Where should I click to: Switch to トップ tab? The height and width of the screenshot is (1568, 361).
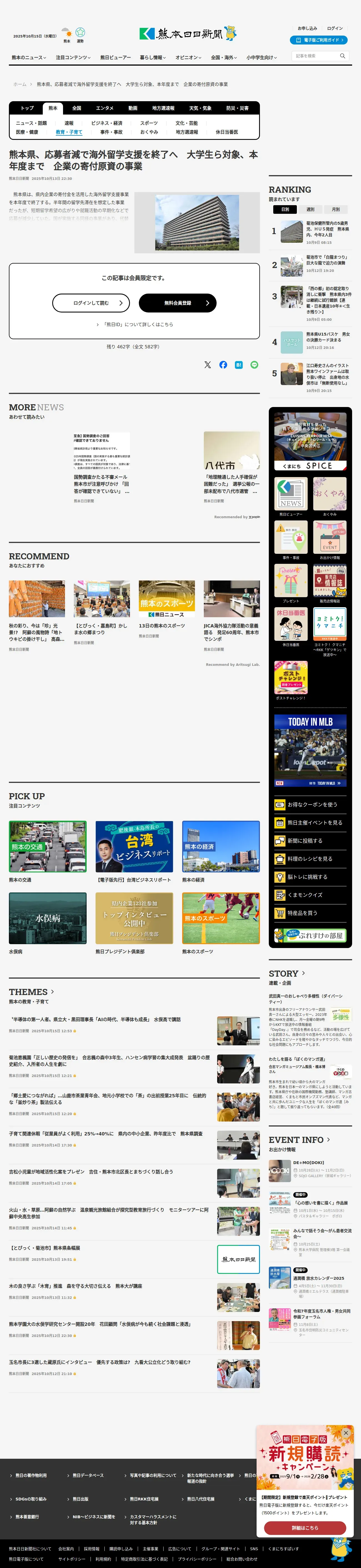tap(27, 108)
